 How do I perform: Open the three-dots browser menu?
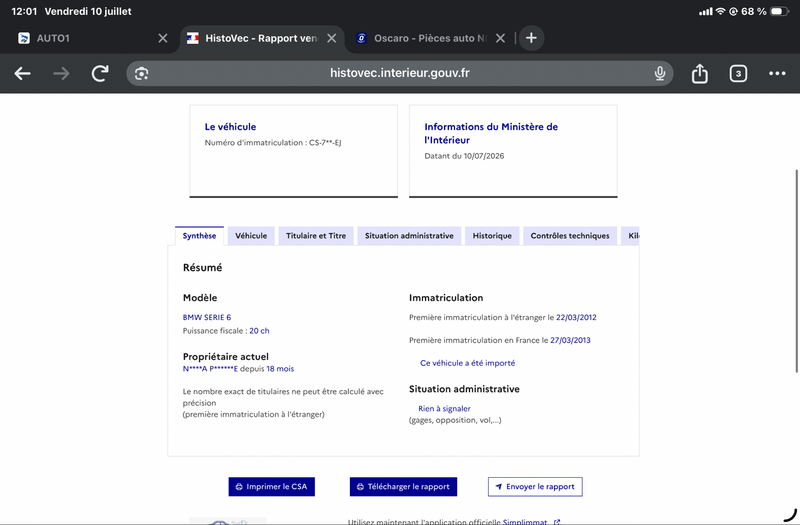point(777,73)
